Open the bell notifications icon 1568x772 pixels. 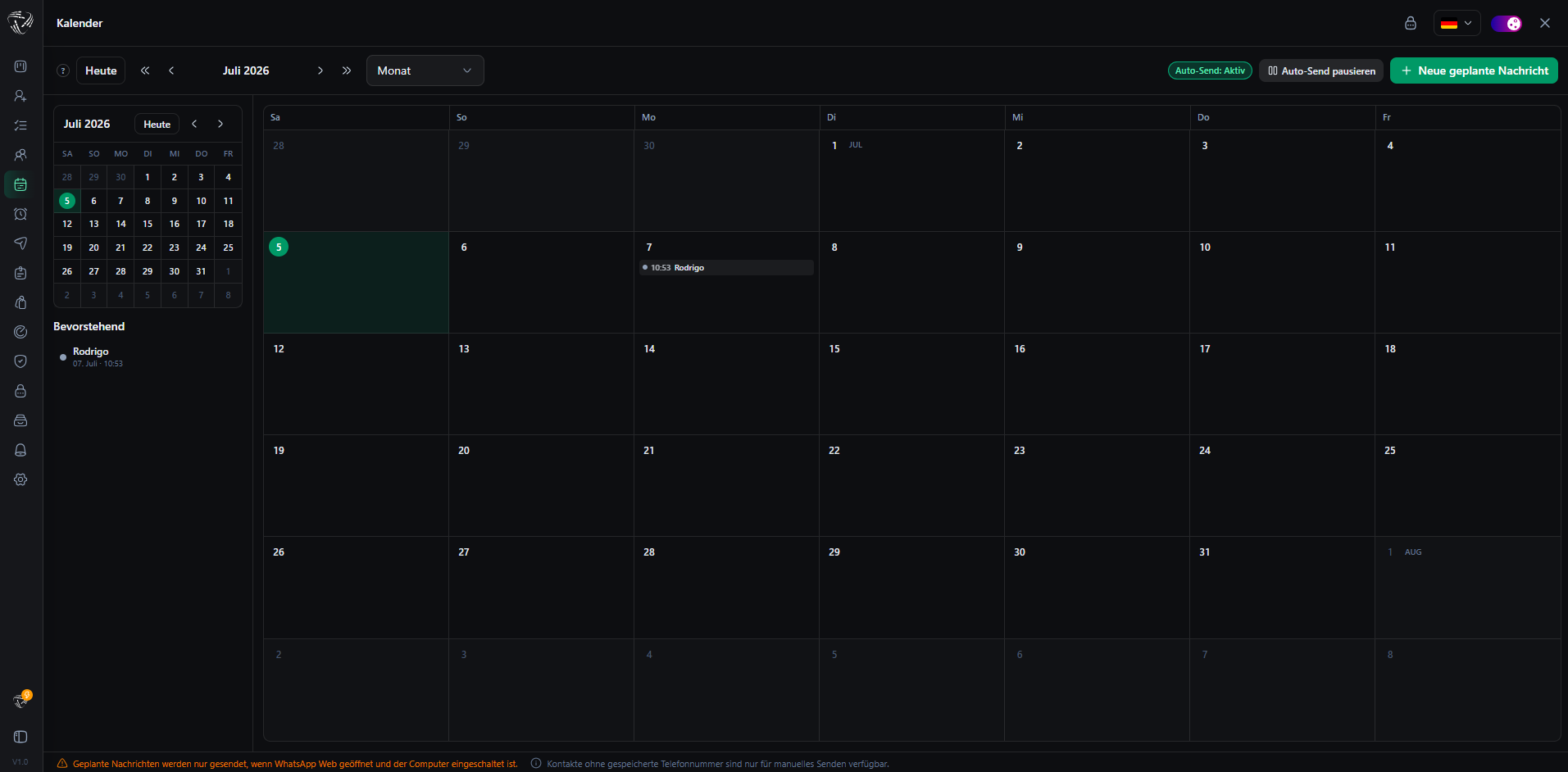point(20,450)
